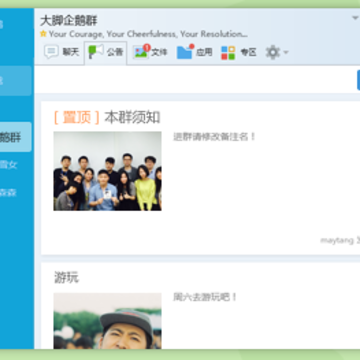360x360 pixels.
Task: Click the group name 大脚企鹅群 title
Action: tap(68, 21)
